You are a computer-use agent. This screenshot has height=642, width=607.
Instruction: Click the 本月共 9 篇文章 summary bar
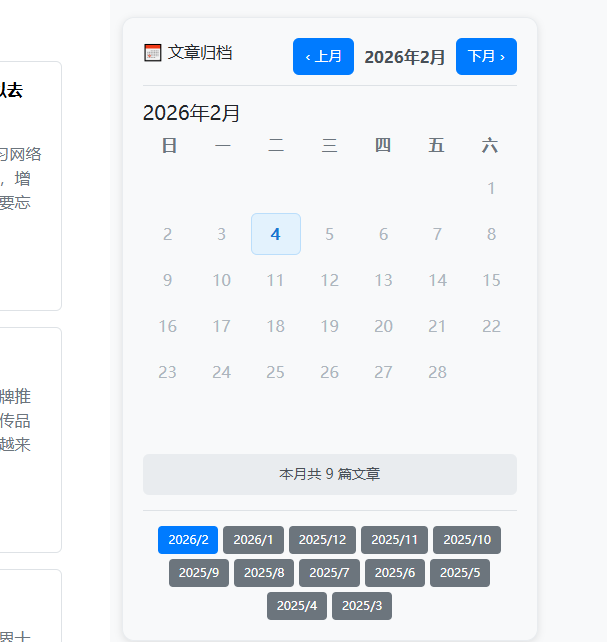click(329, 474)
